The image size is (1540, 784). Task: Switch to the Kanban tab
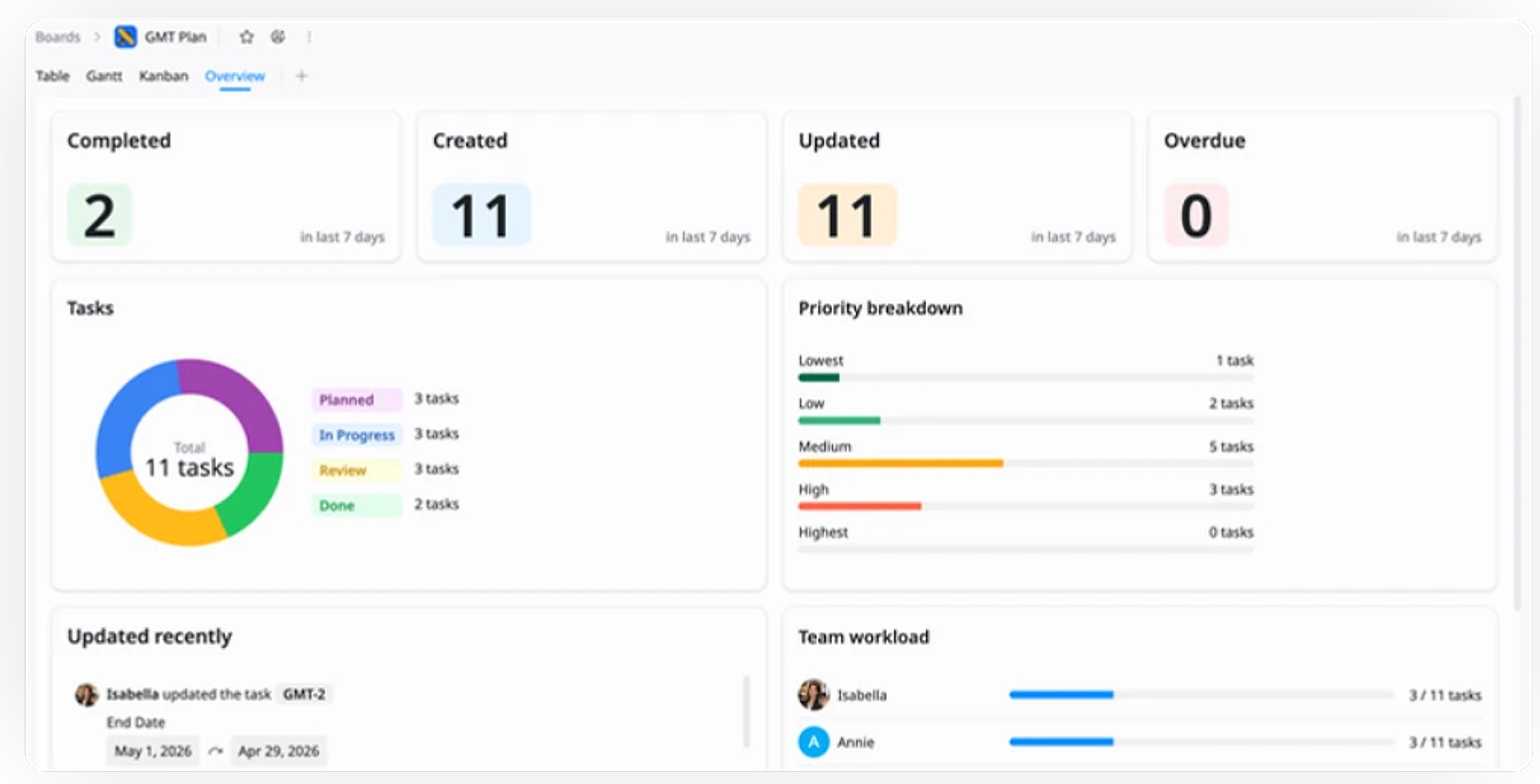(x=163, y=76)
